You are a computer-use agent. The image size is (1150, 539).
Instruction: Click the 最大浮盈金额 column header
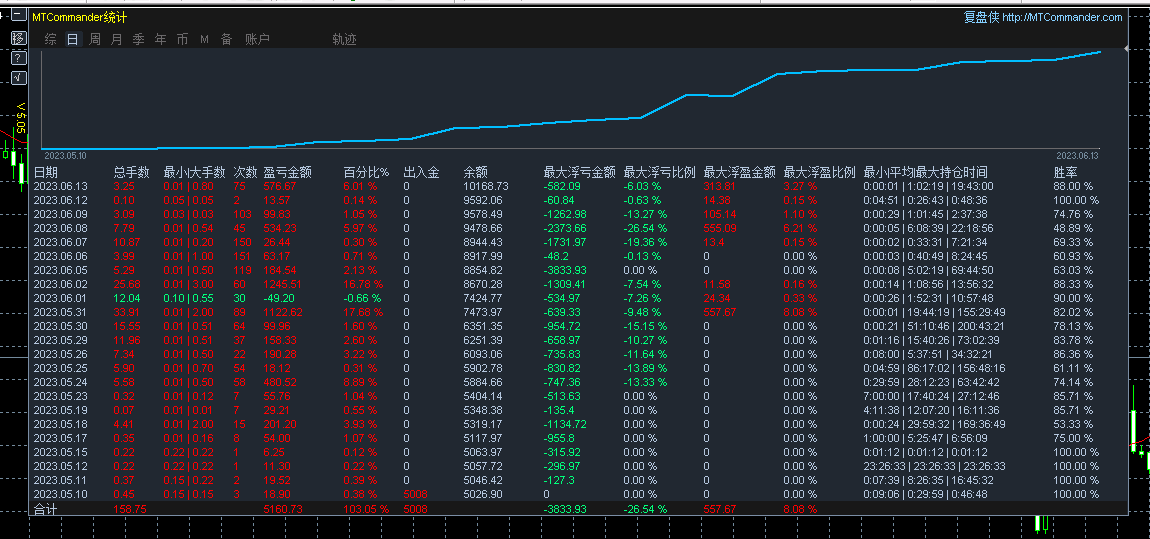click(739, 172)
